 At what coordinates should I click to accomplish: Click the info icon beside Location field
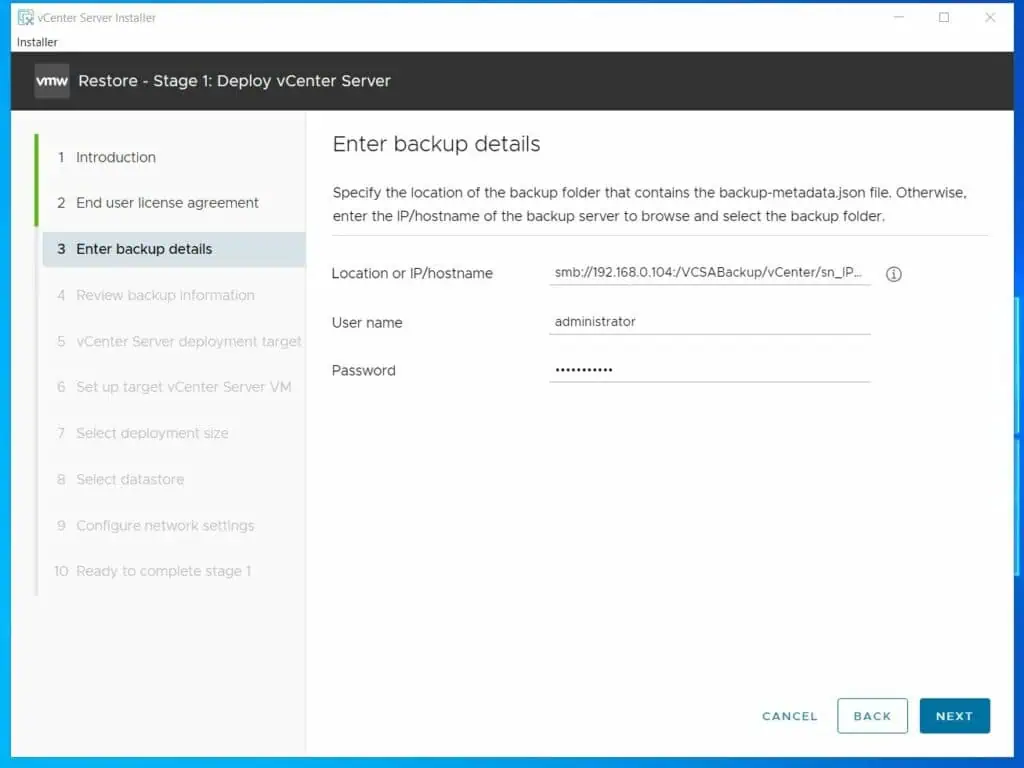893,274
